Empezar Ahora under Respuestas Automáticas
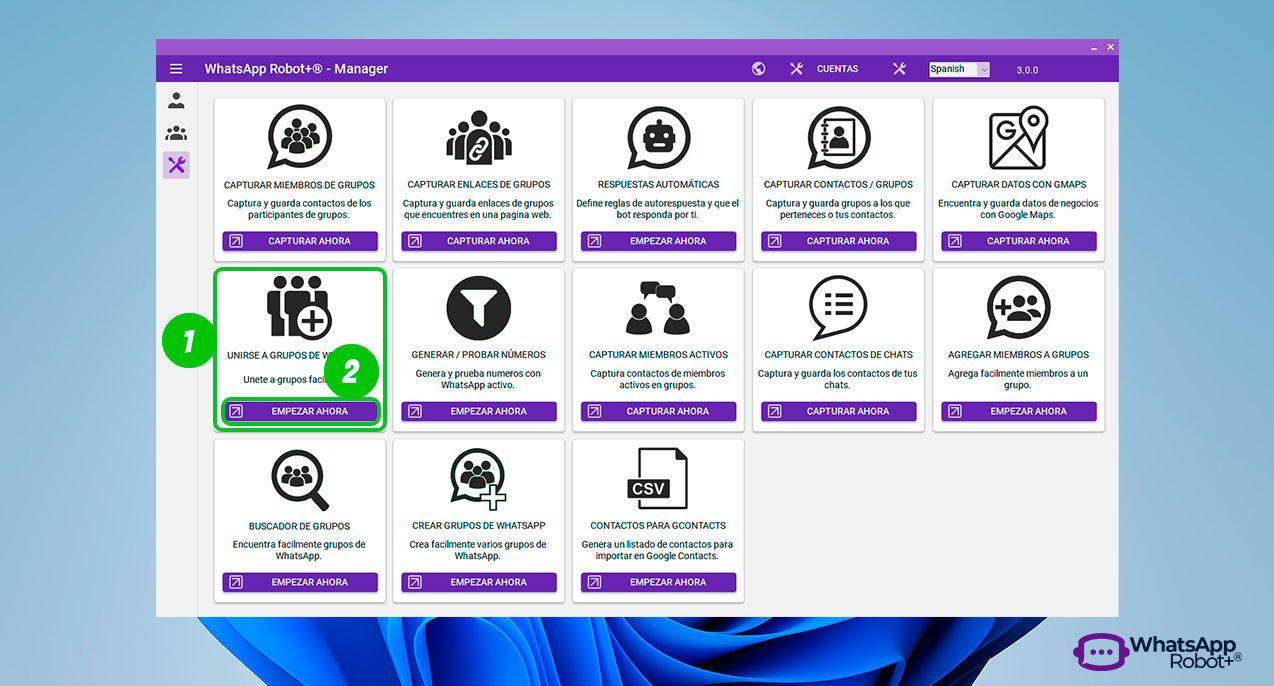Screen dimensions: 1274x686 (659, 241)
